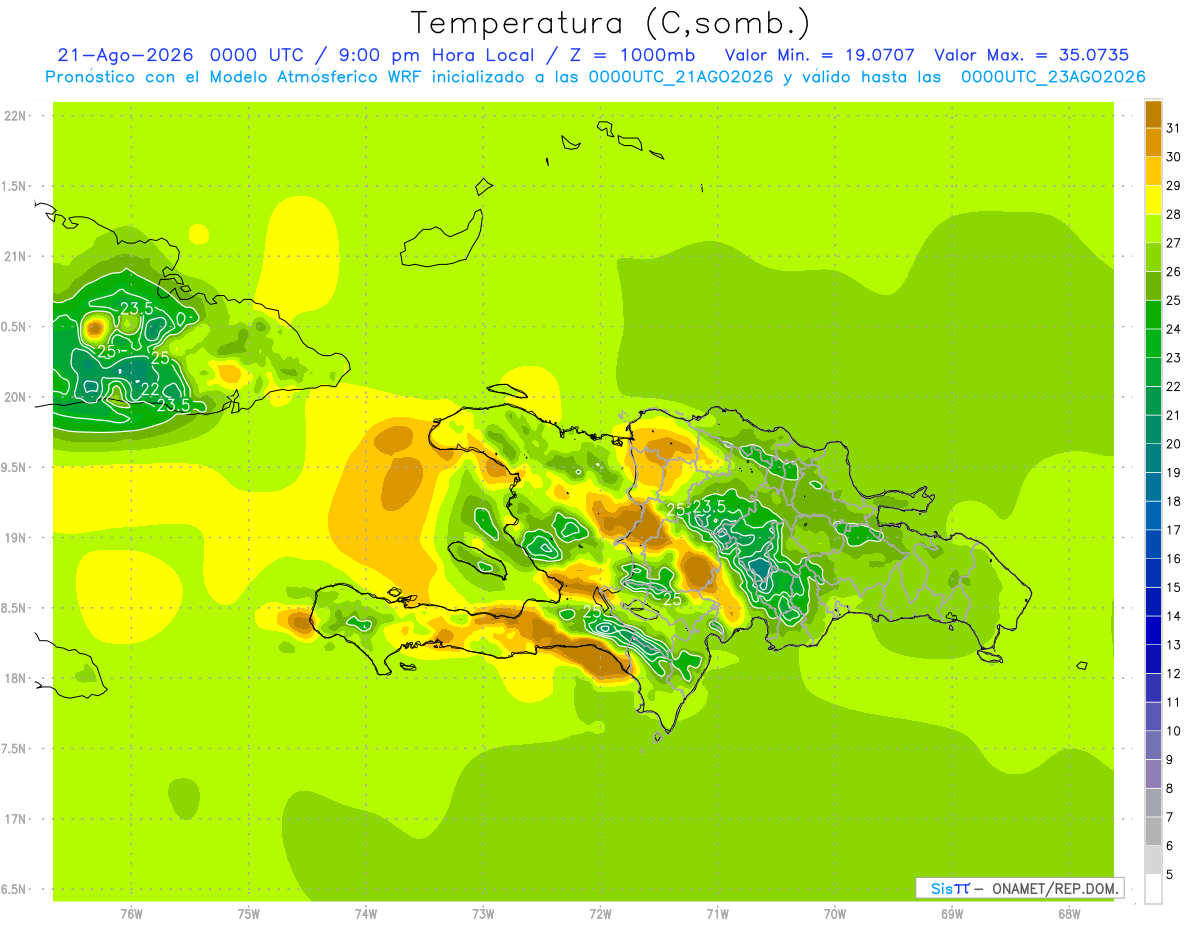The width and height of the screenshot is (1200, 927).
Task: Click the legend value "15"
Action: [1173, 588]
